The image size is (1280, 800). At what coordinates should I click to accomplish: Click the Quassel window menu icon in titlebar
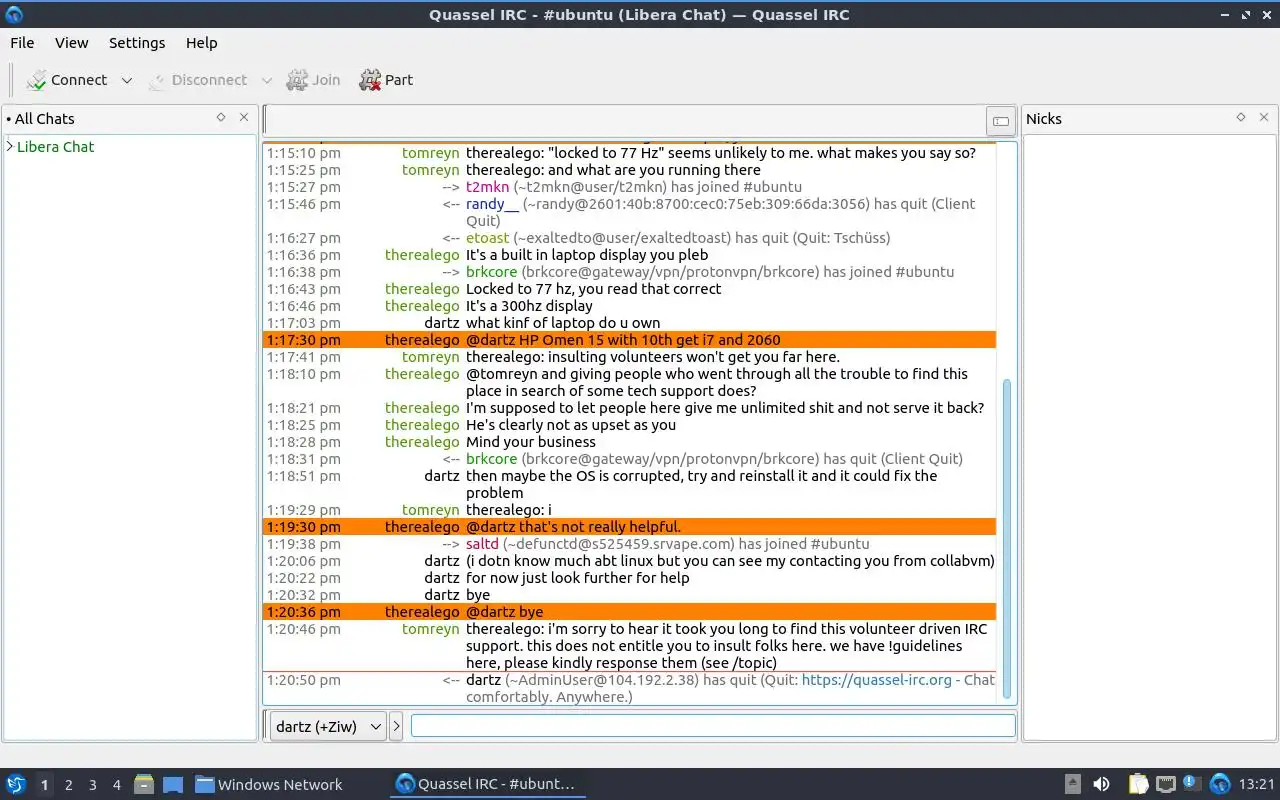pos(13,14)
